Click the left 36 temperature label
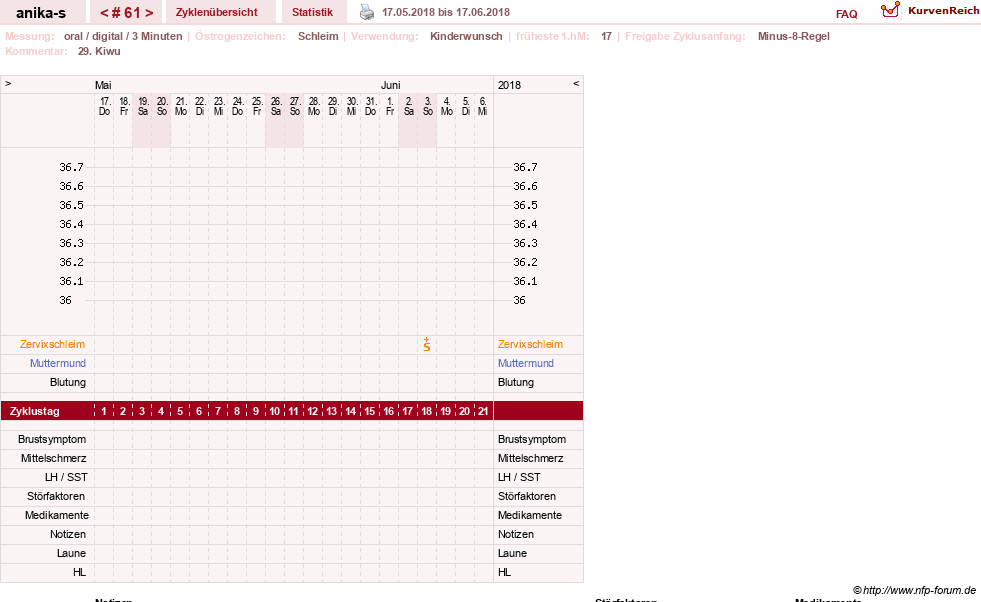Screen dimensions: 981x602 66,300
